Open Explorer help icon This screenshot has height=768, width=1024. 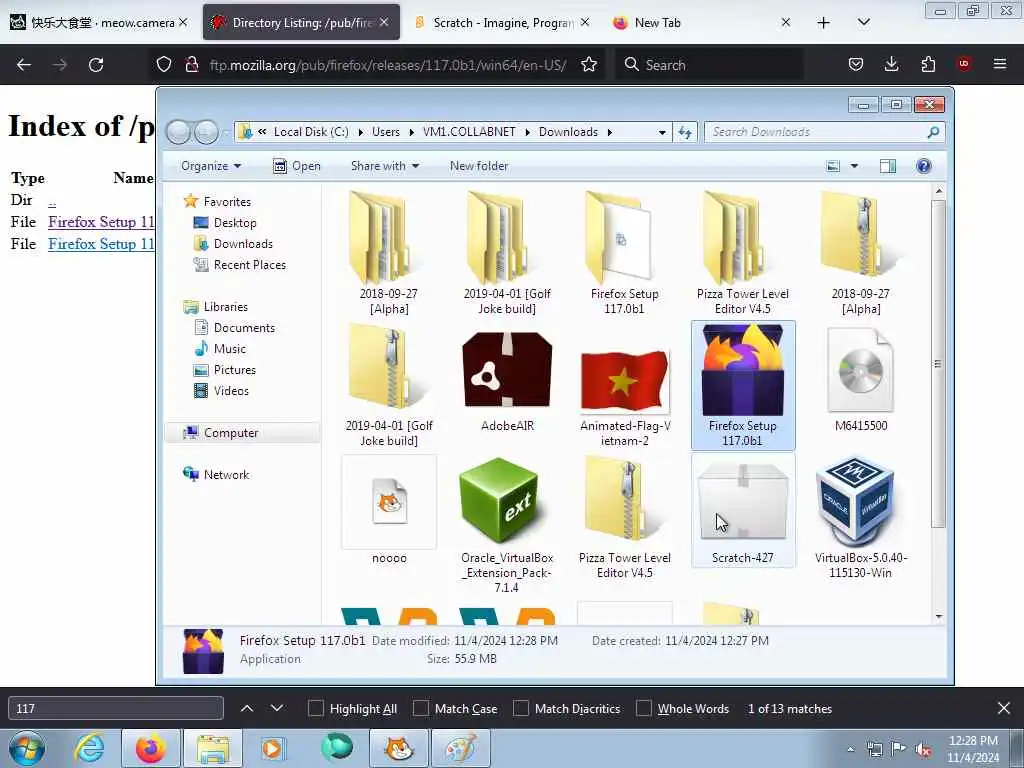[923, 166]
